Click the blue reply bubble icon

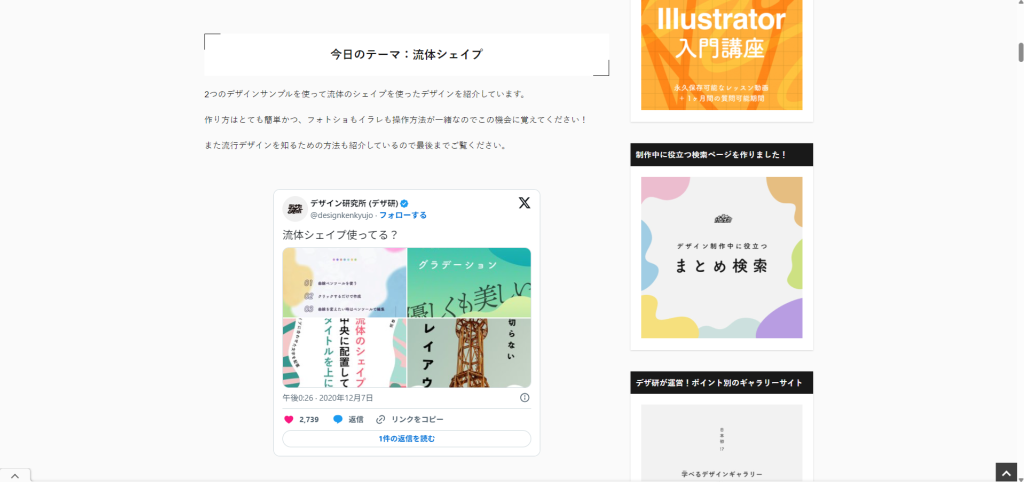point(338,419)
